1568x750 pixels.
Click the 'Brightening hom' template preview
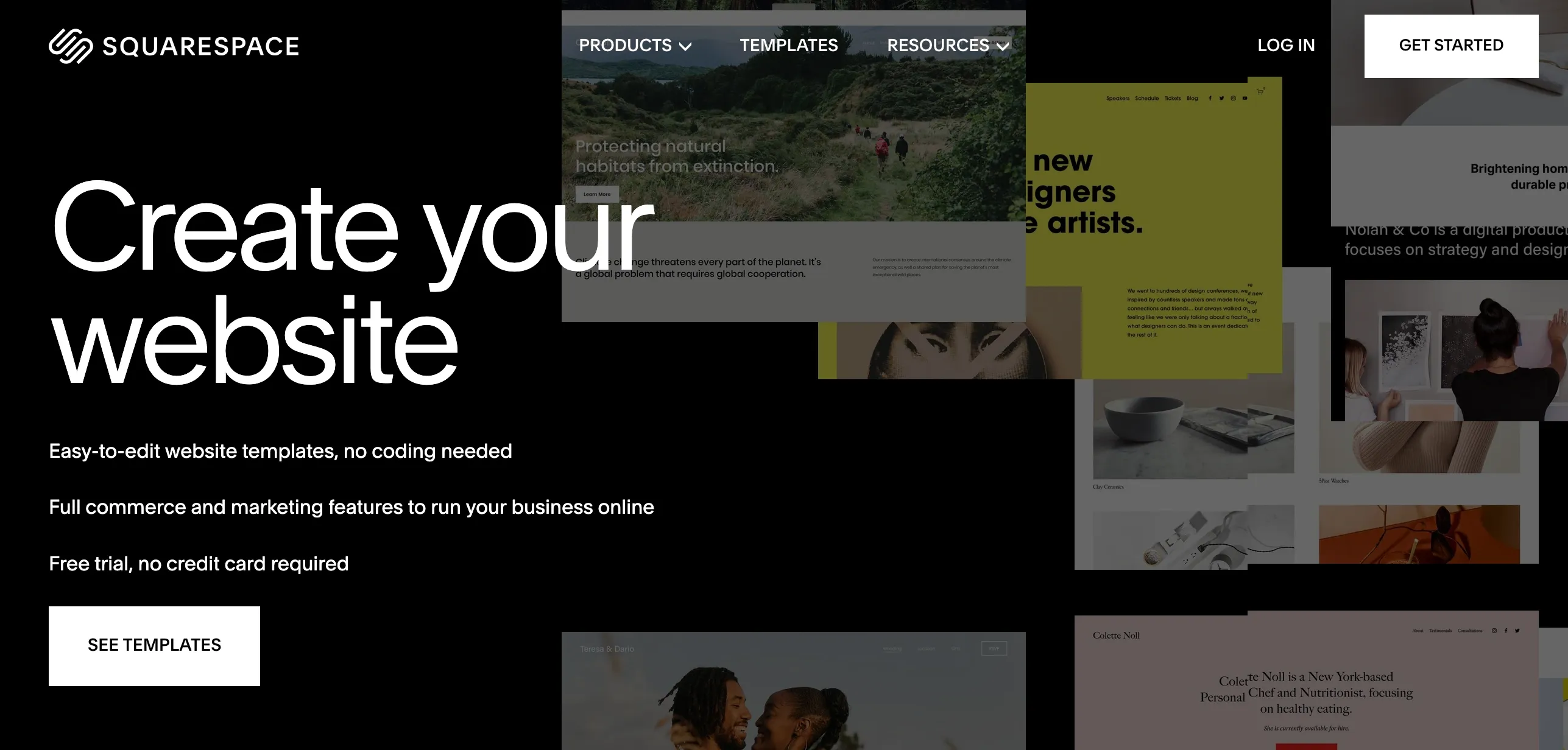pyautogui.click(x=1449, y=113)
